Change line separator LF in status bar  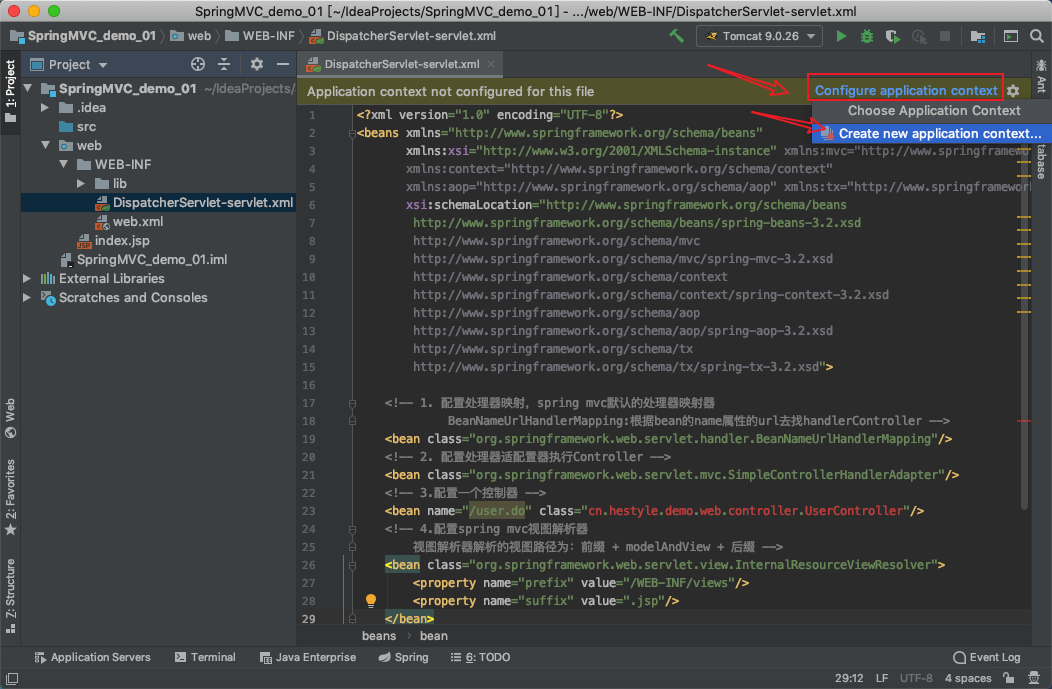(882, 678)
